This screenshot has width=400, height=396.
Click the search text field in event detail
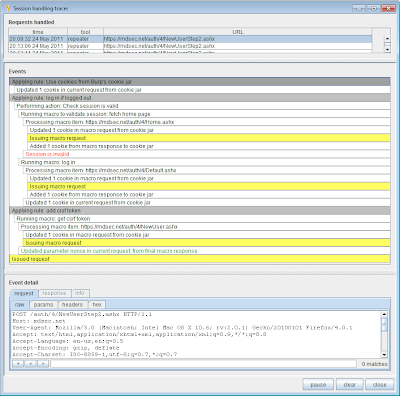(x=203, y=364)
